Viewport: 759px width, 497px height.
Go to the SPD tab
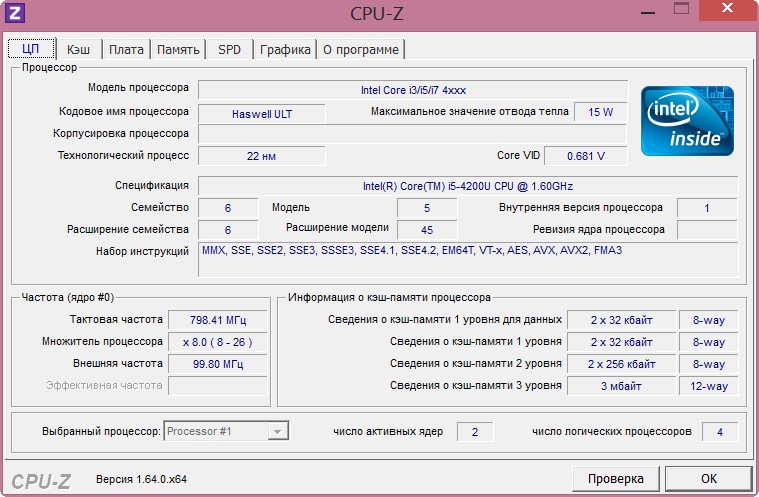pos(229,49)
